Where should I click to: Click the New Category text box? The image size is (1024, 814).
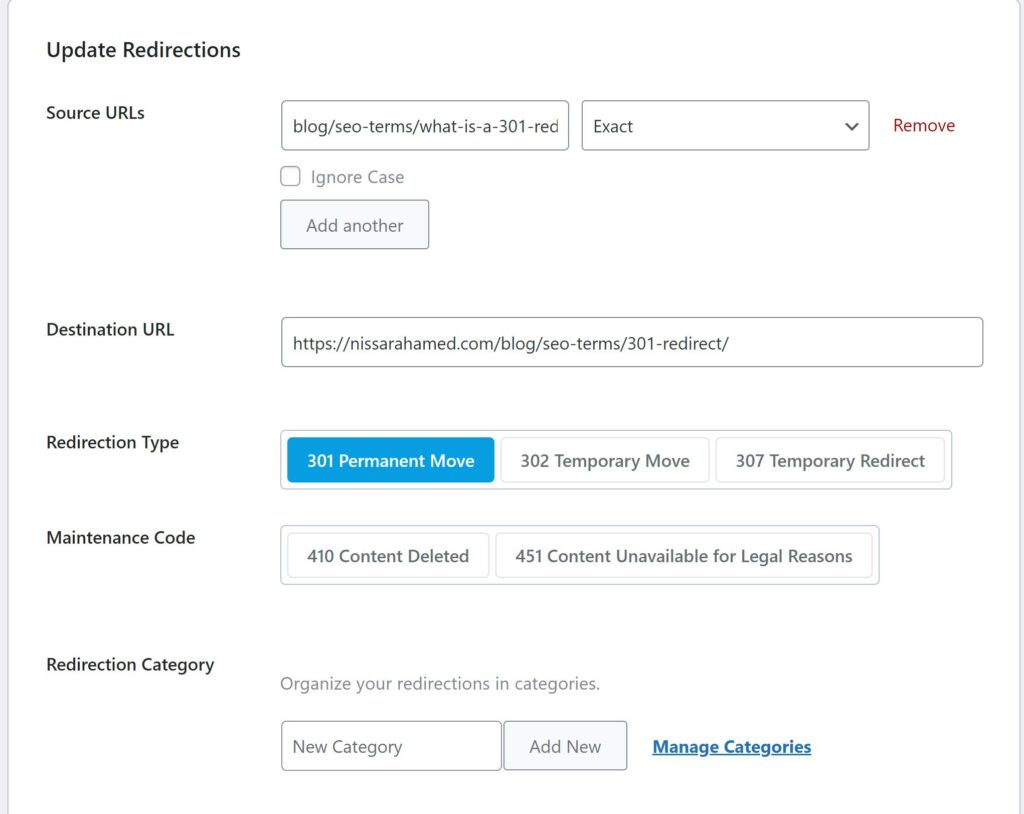click(391, 745)
